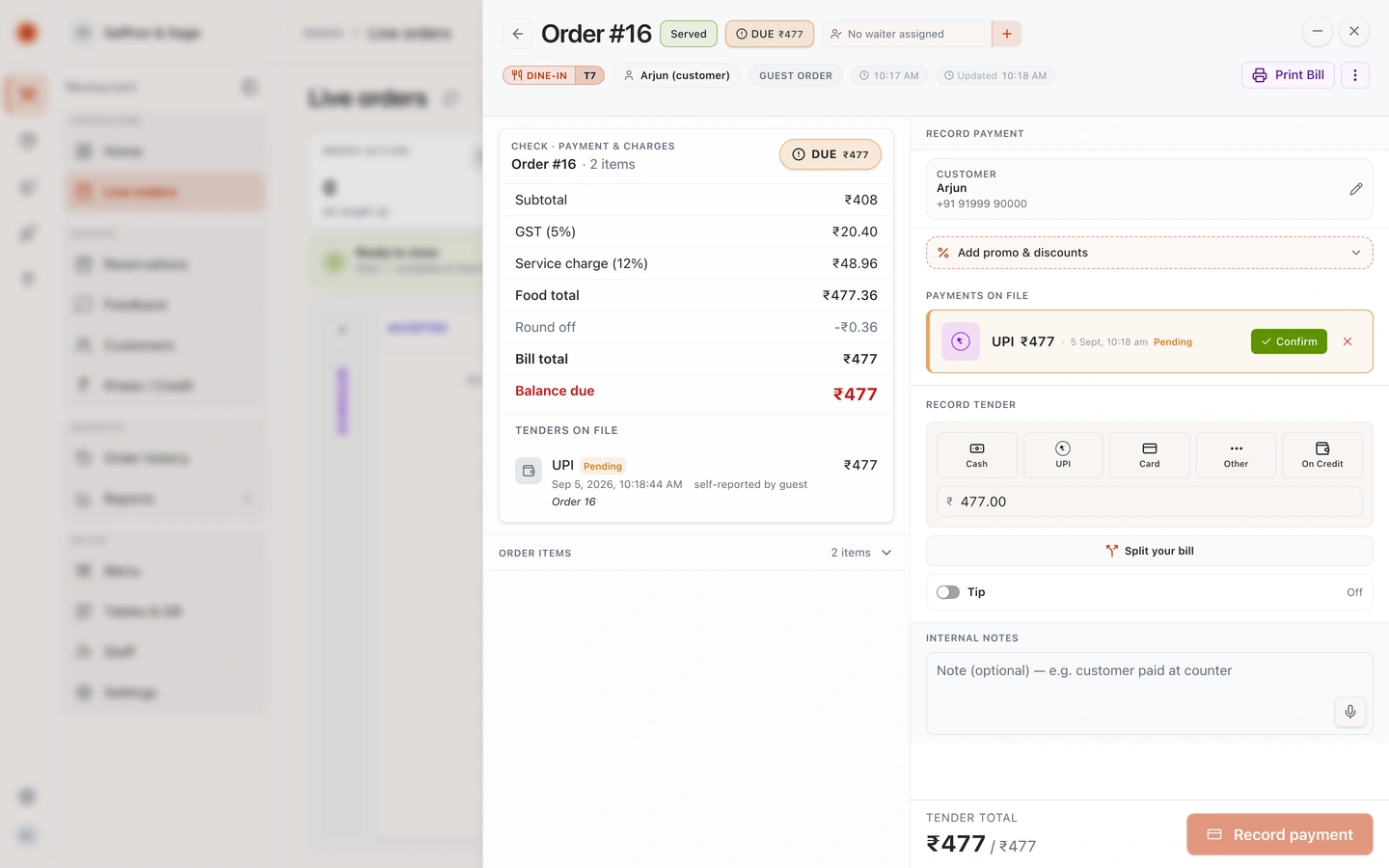
Task: Click the 10:17 AM time chip
Action: [x=888, y=75]
